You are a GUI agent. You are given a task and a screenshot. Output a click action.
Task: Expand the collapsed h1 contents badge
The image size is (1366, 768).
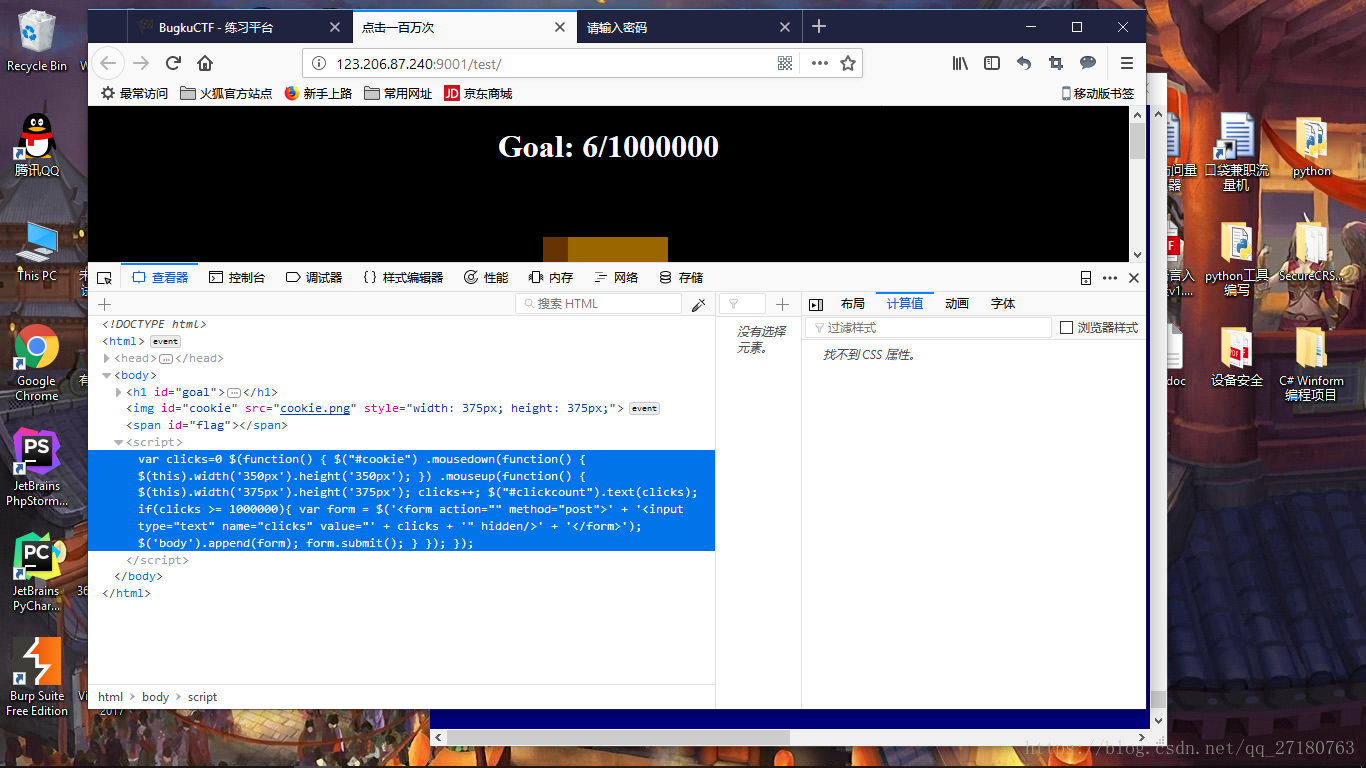pos(234,393)
